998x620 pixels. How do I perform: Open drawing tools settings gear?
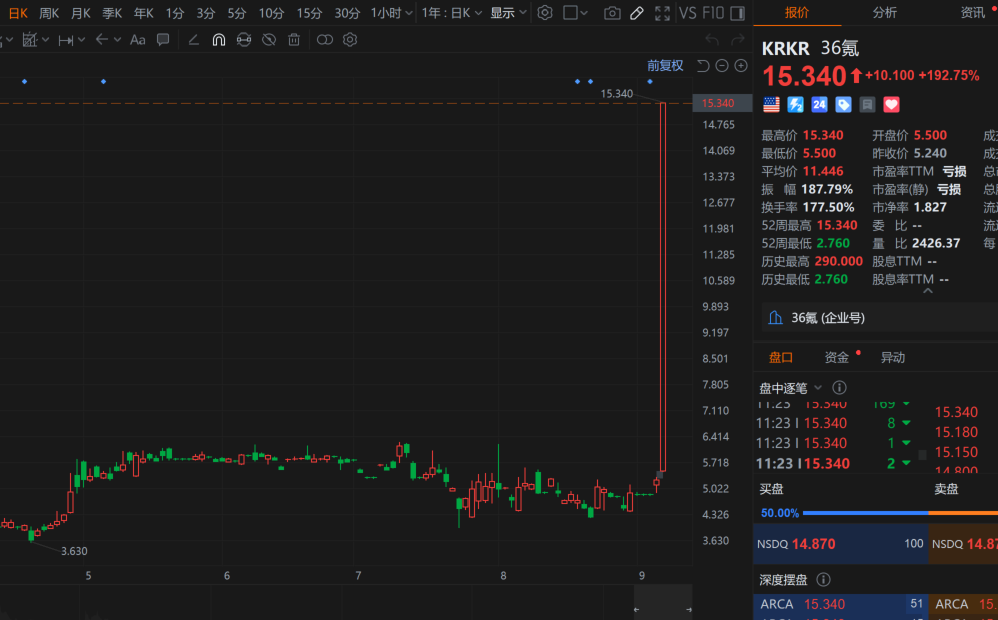[x=350, y=39]
